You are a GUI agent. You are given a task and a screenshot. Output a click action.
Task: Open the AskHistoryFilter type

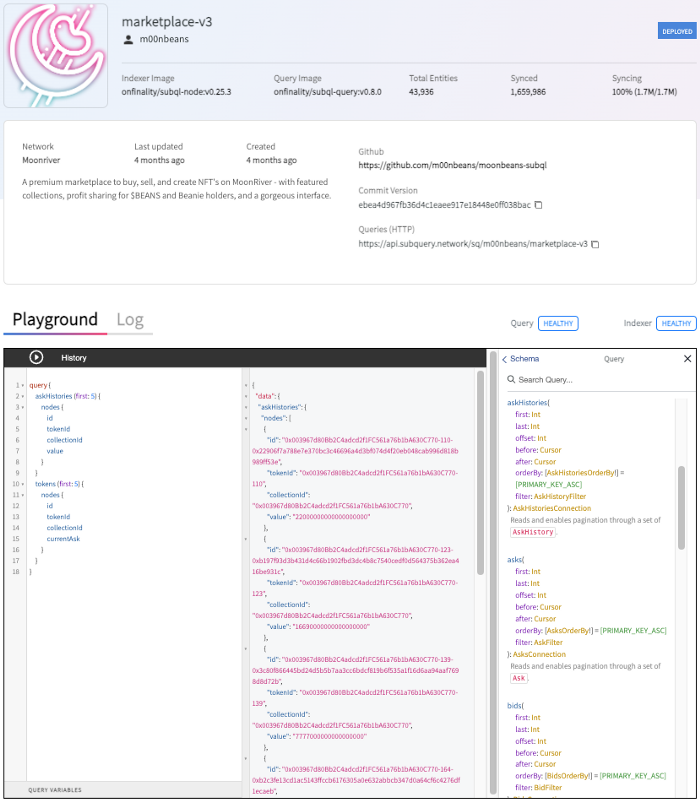560,496
